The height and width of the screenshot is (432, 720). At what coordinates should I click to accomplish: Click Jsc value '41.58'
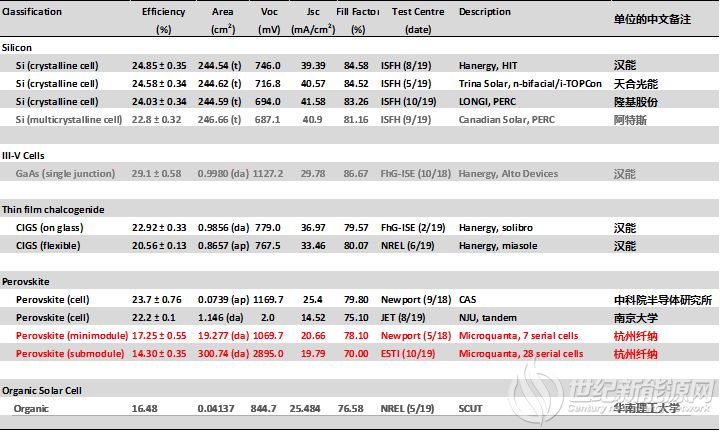click(x=313, y=101)
